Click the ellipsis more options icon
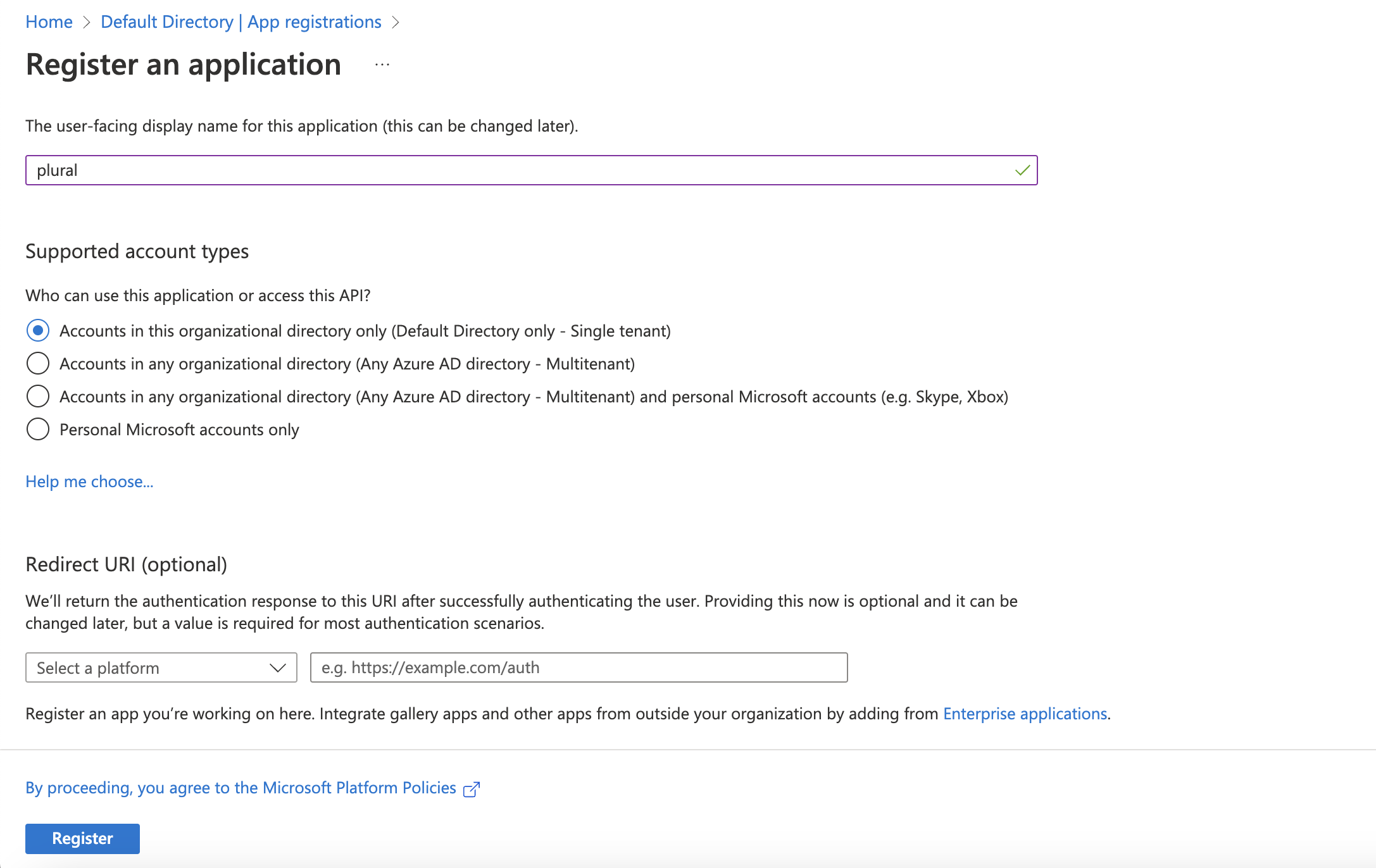 (382, 65)
